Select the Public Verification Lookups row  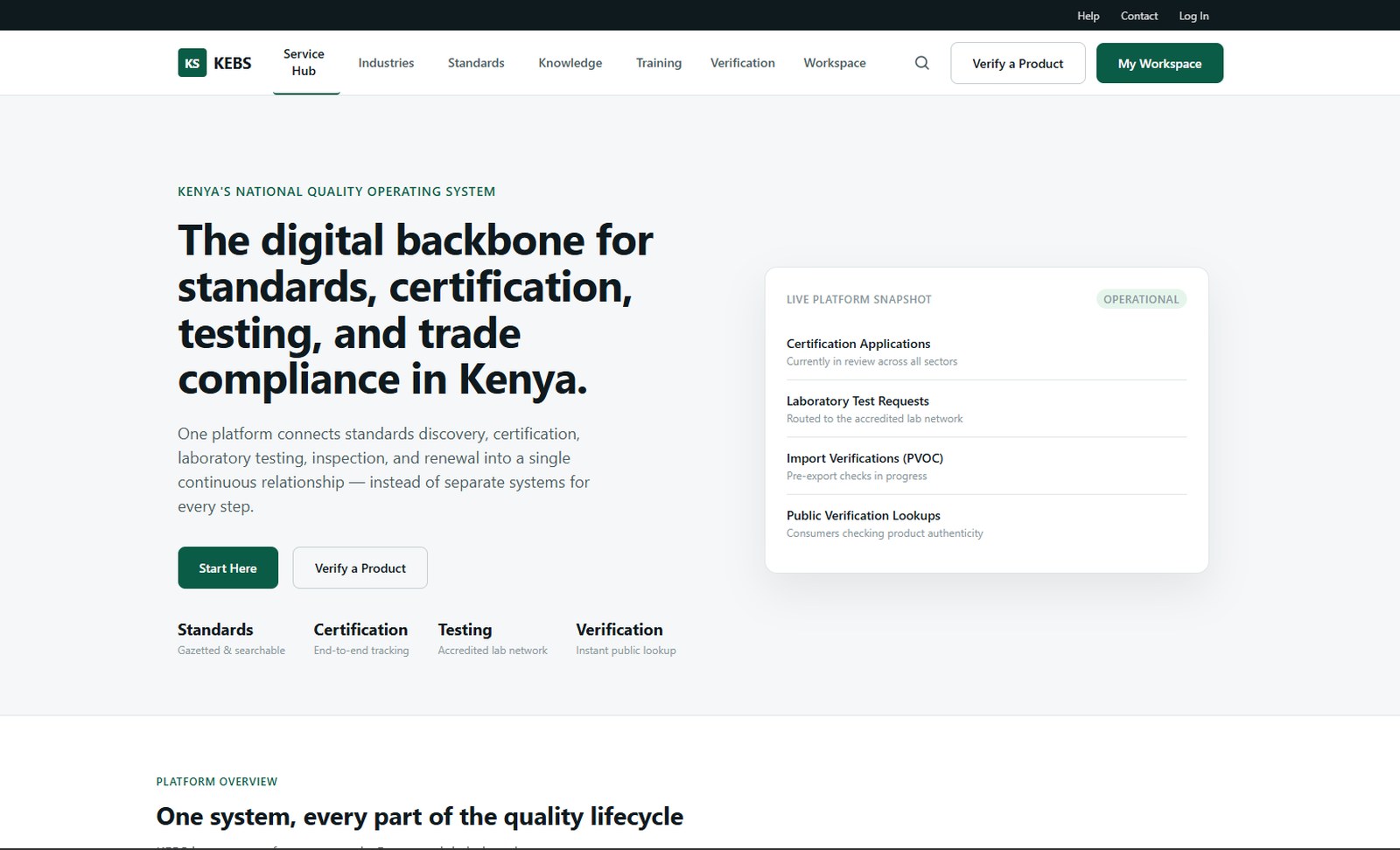tap(986, 524)
